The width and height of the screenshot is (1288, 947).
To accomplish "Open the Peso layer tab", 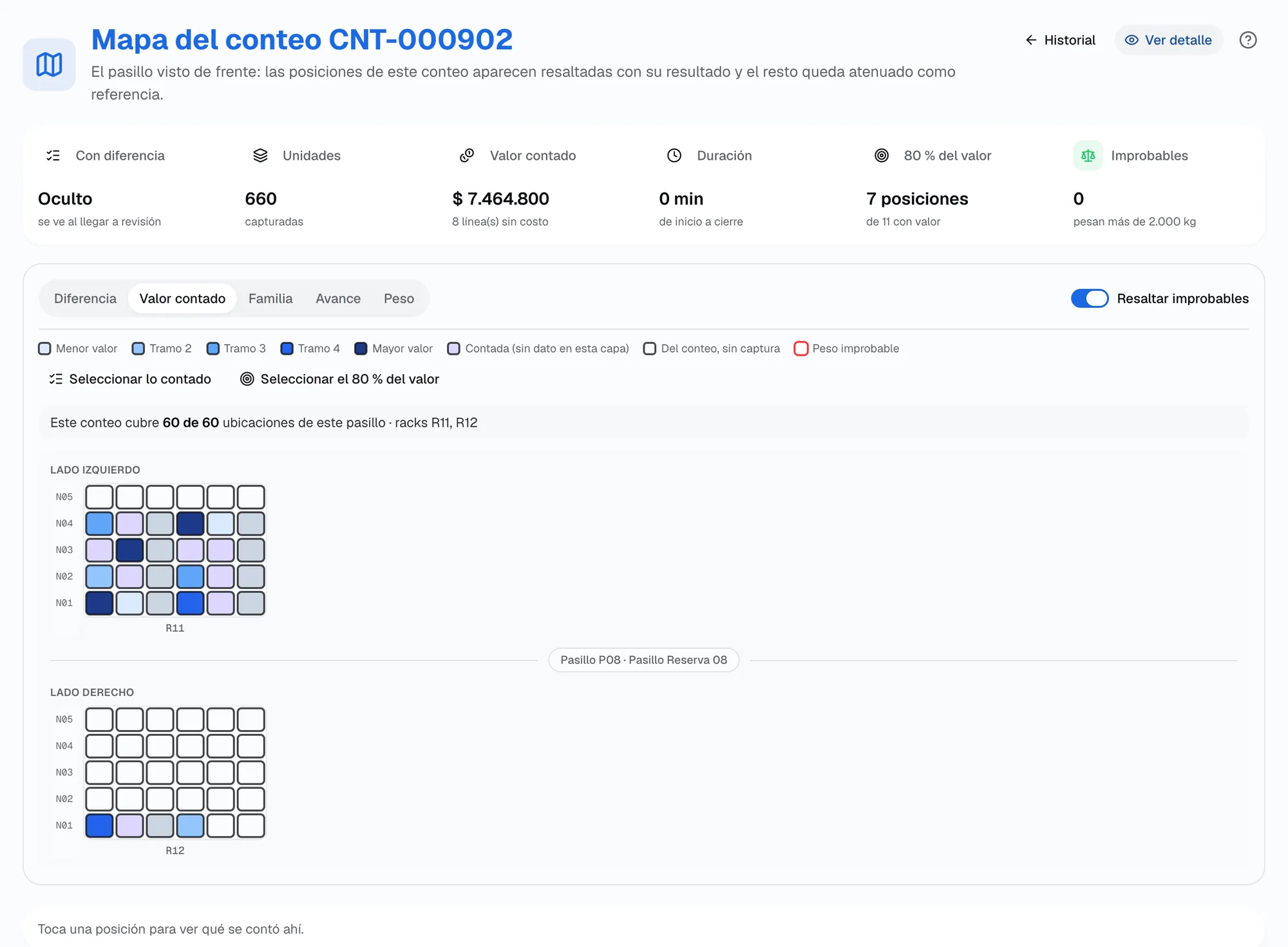I will (399, 299).
